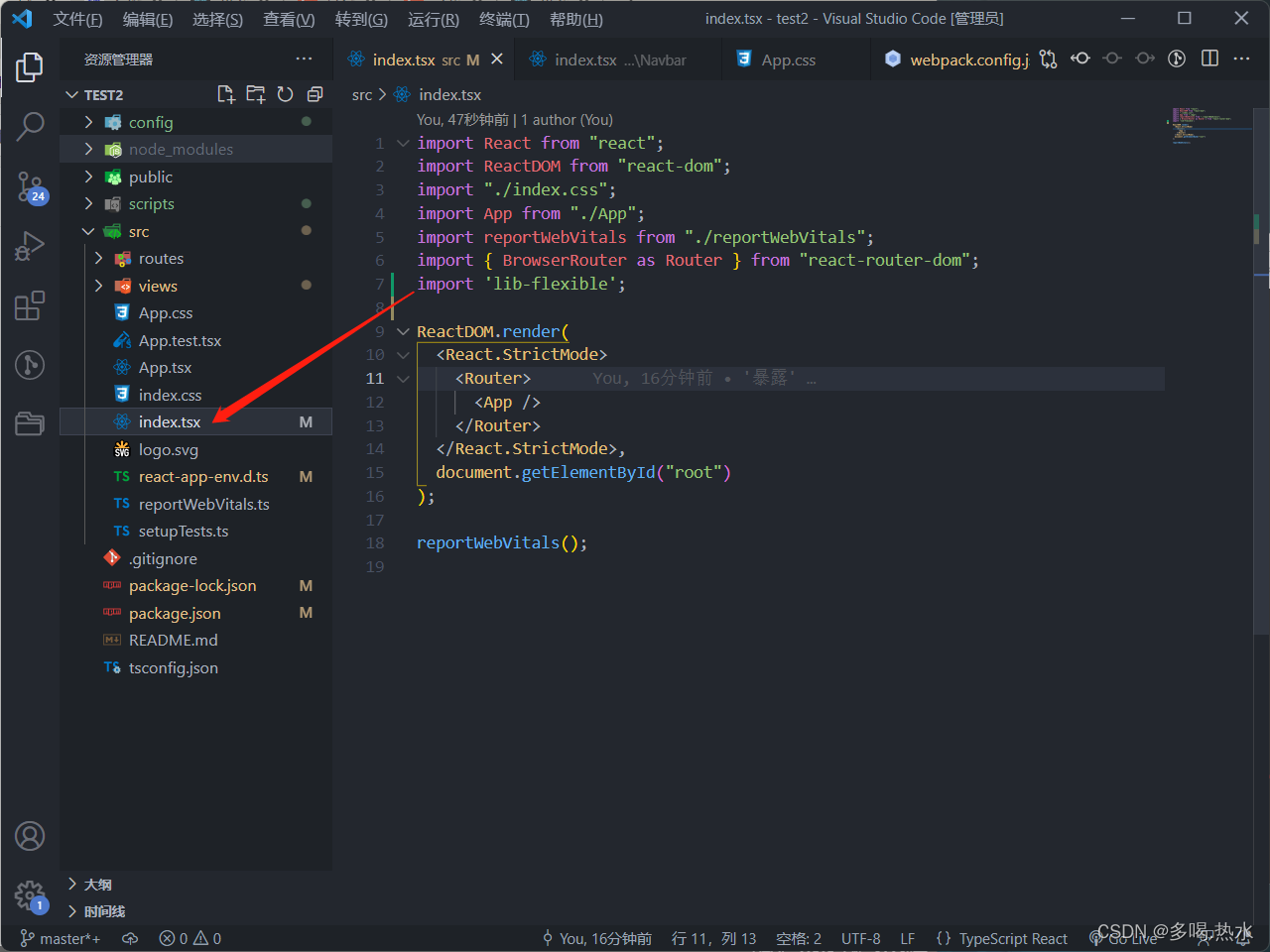Split the editor to the right

click(x=1209, y=59)
